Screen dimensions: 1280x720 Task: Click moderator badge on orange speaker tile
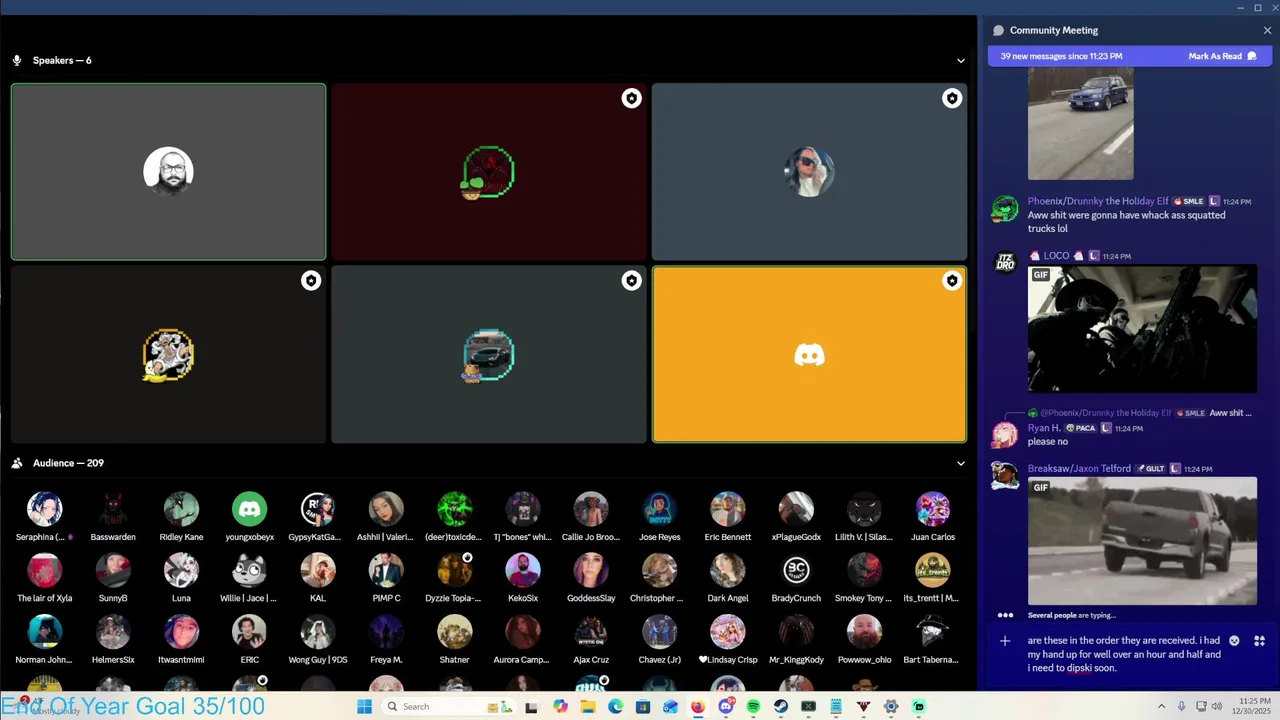click(952, 281)
